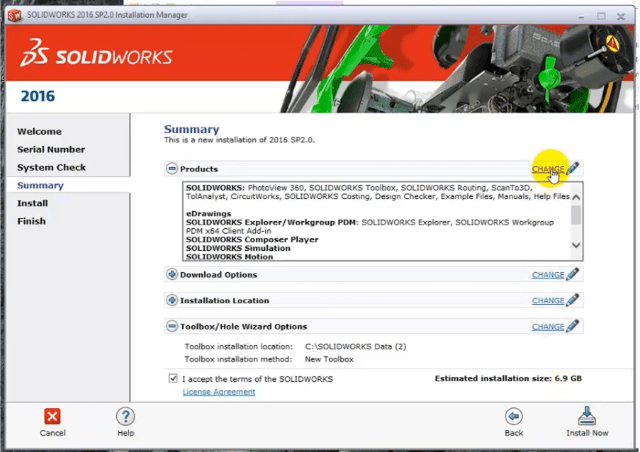Screen dimensions: 640x452
Task: Collapse the Toolbox/Hole Wizard Options section
Action: [172, 326]
